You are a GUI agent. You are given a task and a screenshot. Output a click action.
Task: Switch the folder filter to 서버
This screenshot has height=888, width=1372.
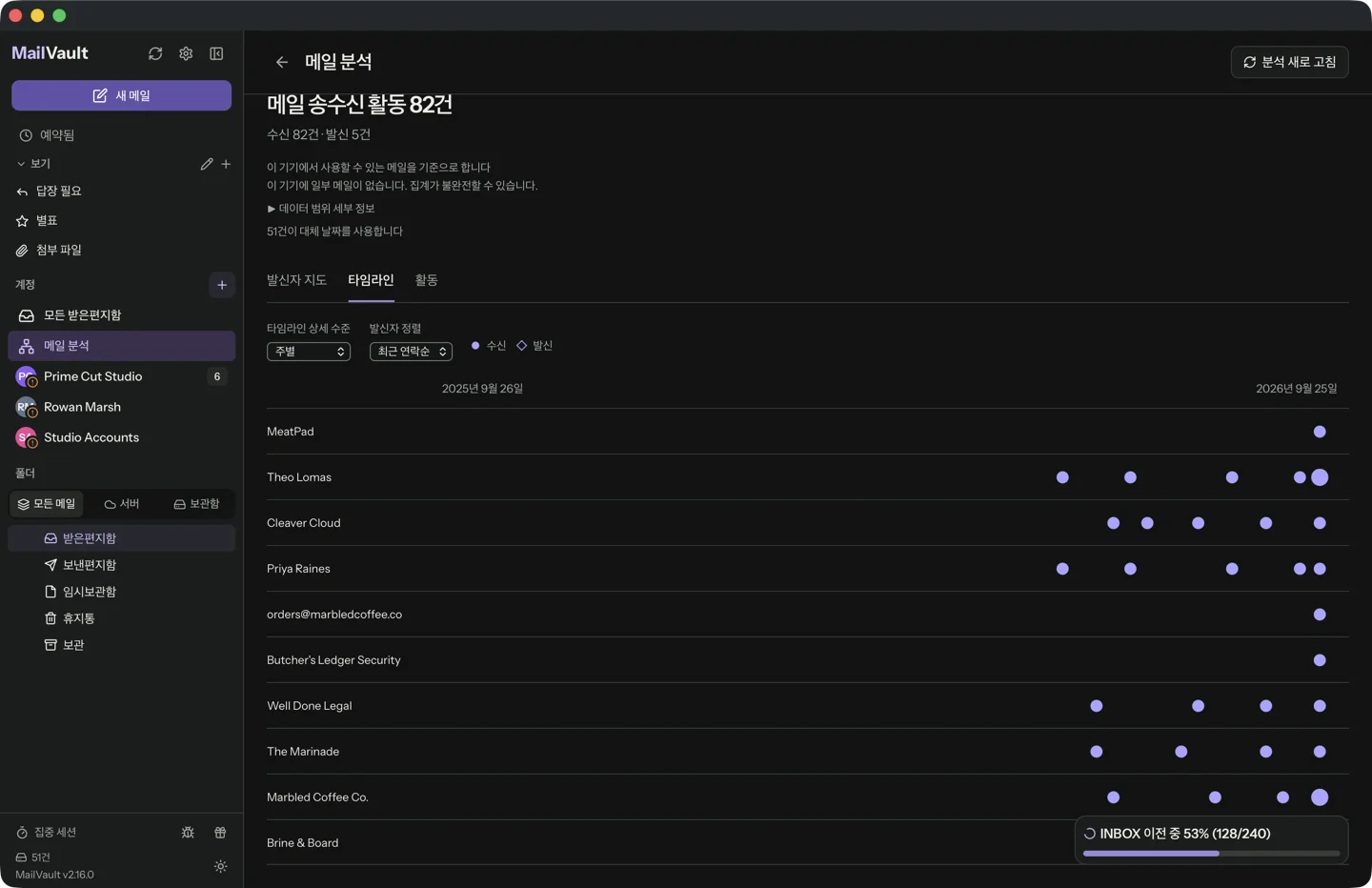coord(122,504)
